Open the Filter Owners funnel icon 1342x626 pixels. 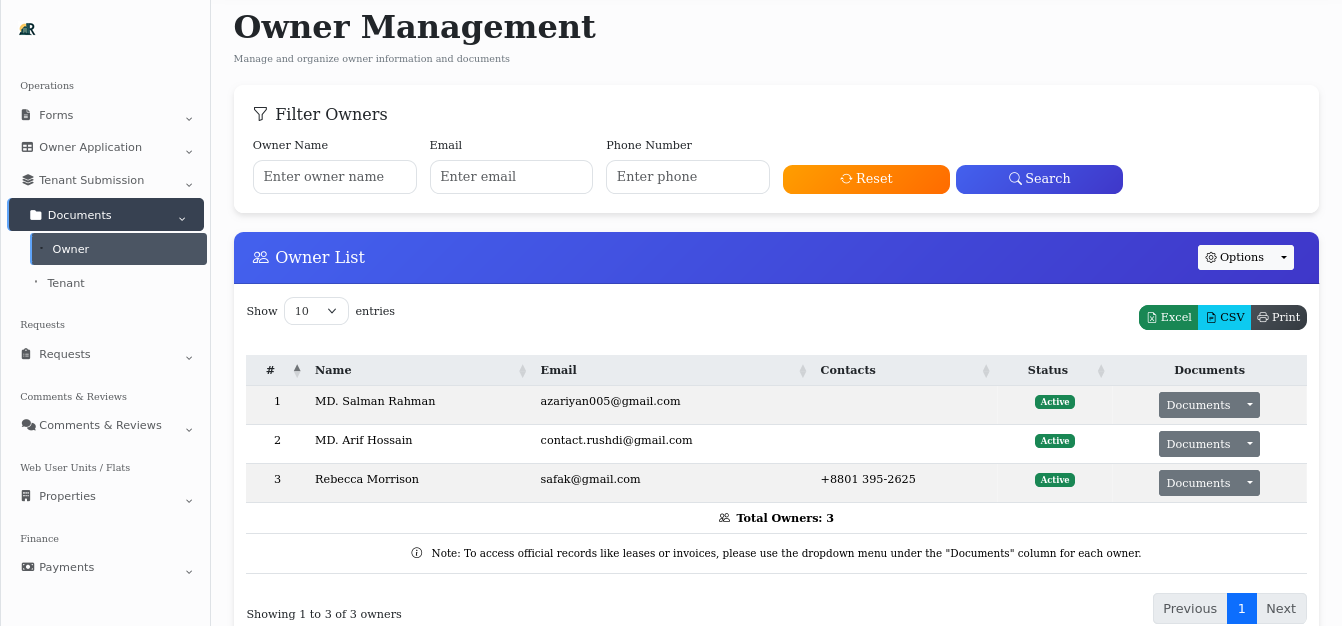[x=261, y=114]
